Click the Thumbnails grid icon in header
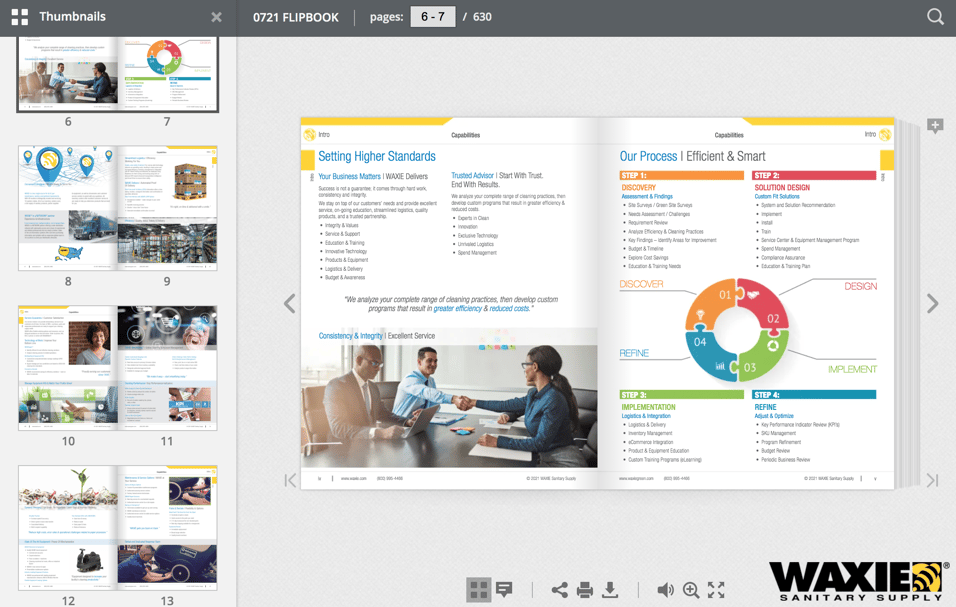Screen dimensions: 956x607 coord(20,17)
